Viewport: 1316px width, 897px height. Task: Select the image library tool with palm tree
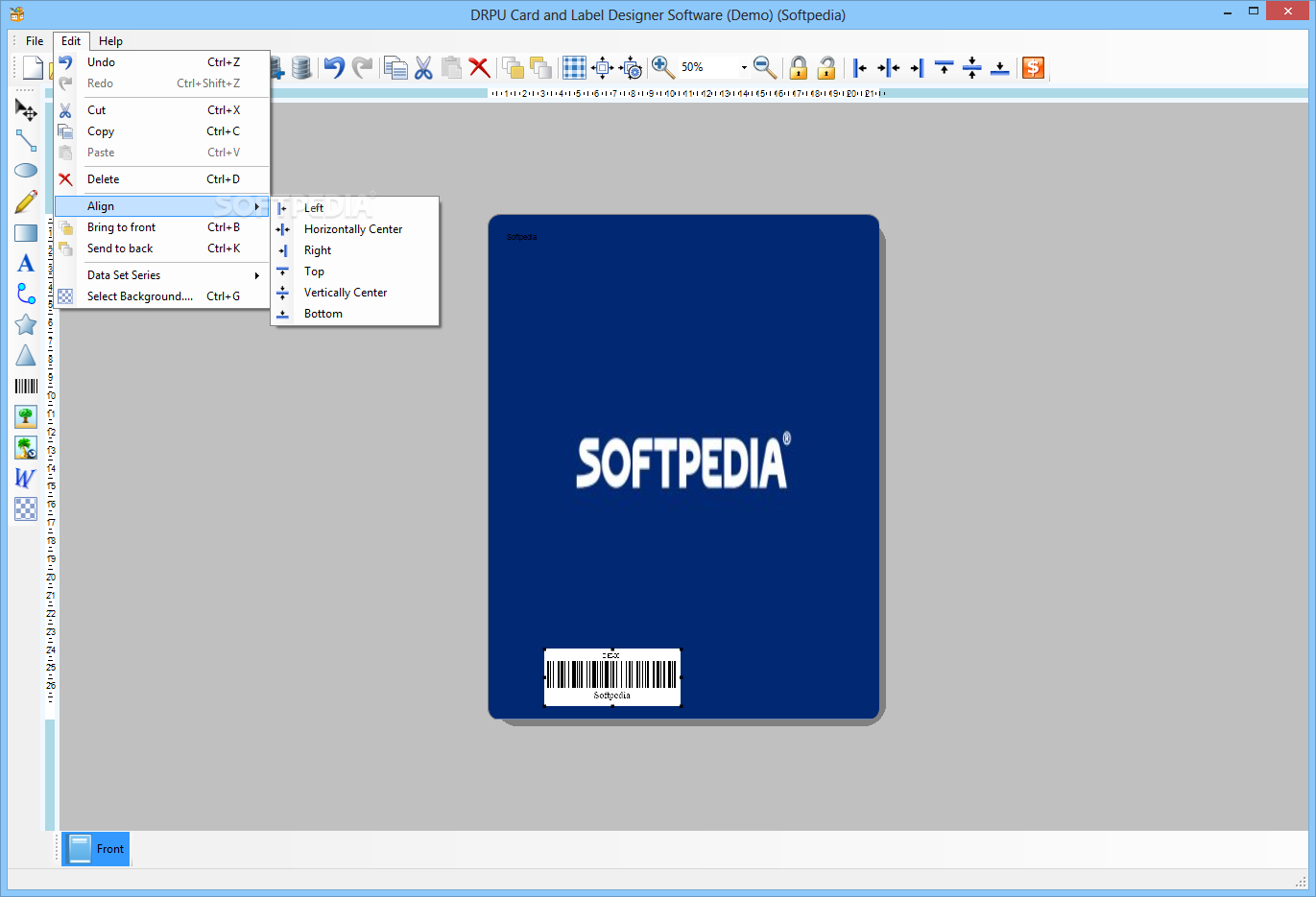(x=26, y=447)
